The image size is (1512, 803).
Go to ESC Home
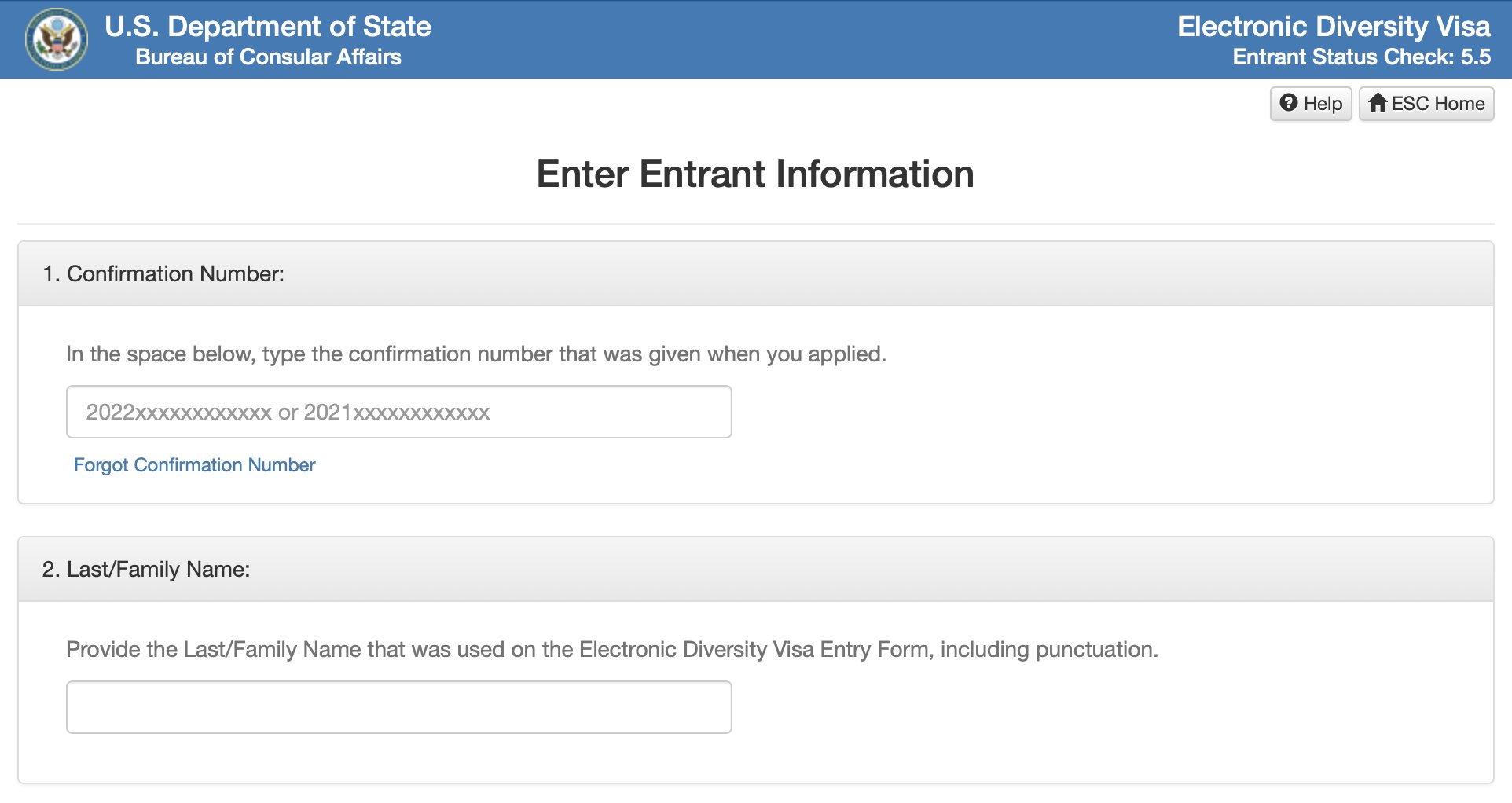(1426, 104)
